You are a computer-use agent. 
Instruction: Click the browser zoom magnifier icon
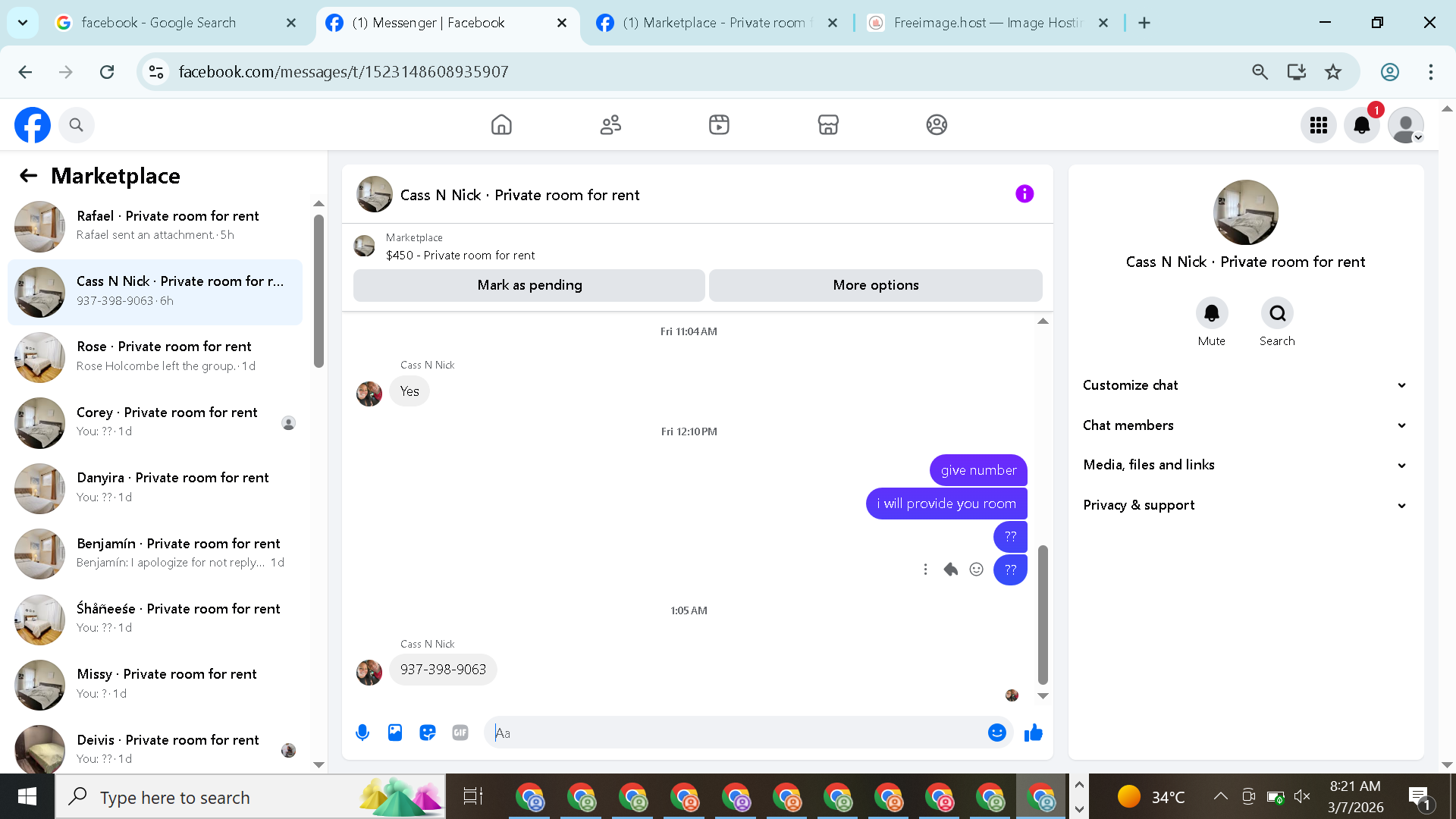tap(1260, 72)
